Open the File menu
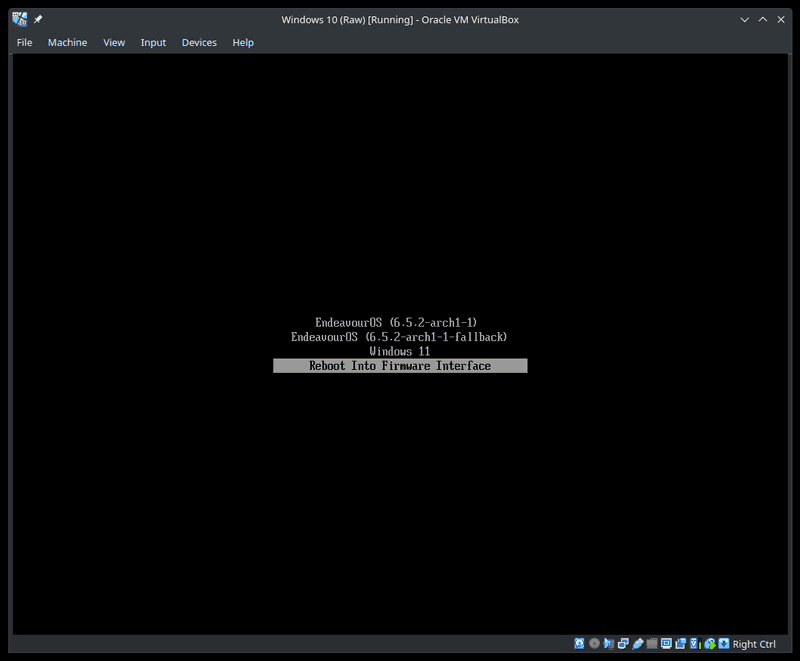Screen dimensions: 800x661 25,43
